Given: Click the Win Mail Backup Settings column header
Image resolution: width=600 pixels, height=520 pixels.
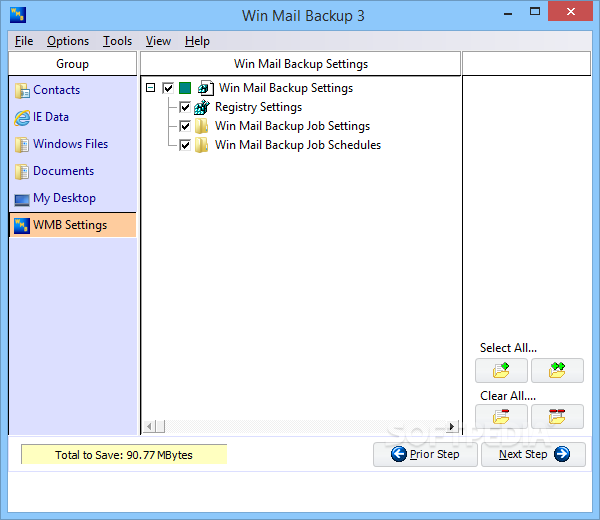Looking at the screenshot, I should [x=300, y=64].
